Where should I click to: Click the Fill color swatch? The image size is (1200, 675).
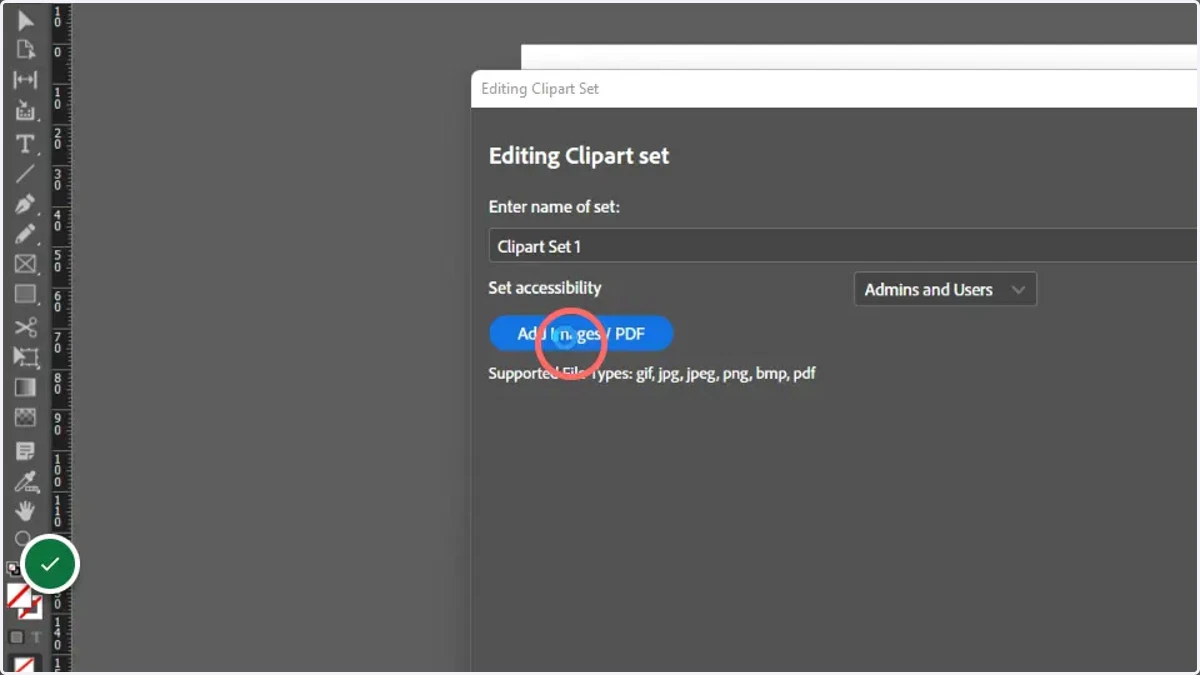[x=17, y=596]
